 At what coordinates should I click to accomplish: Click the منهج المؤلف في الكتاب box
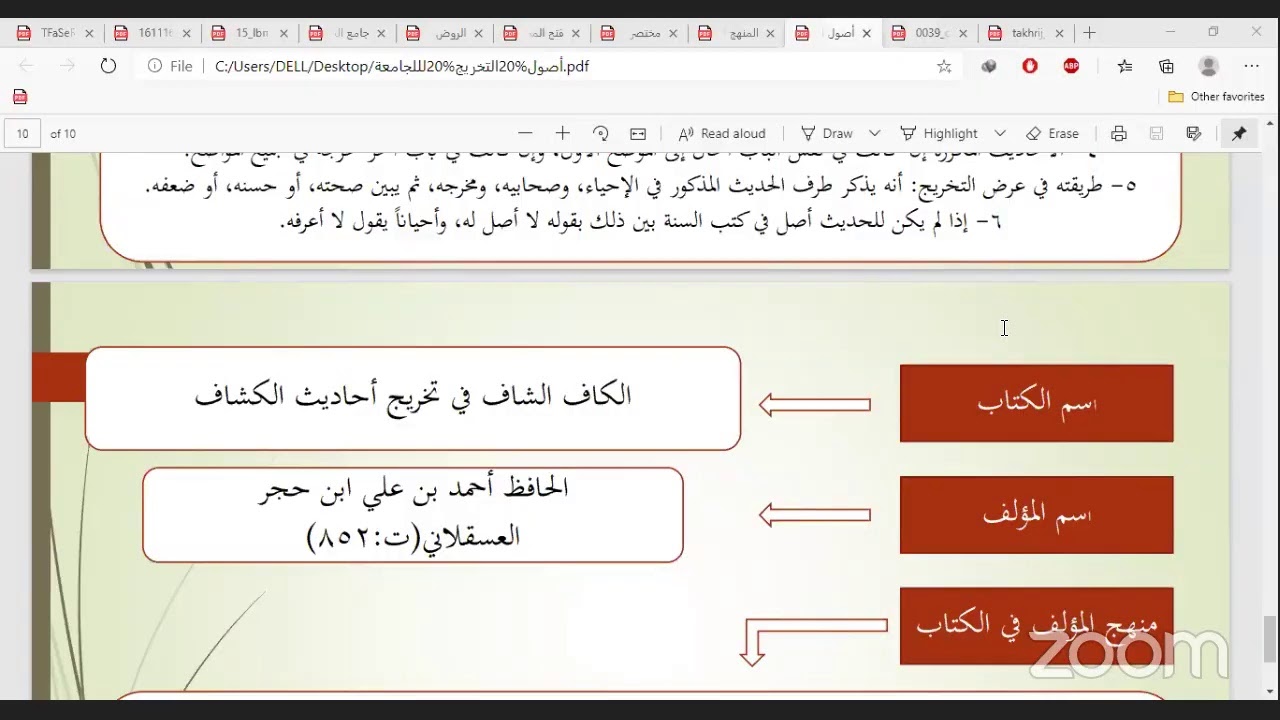point(1036,626)
